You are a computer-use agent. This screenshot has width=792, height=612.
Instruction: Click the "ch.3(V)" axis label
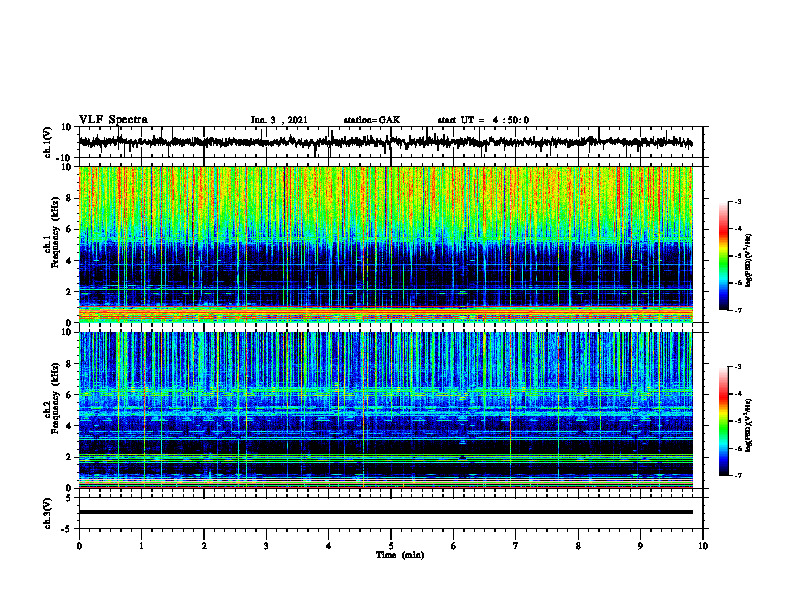[x=48, y=513]
